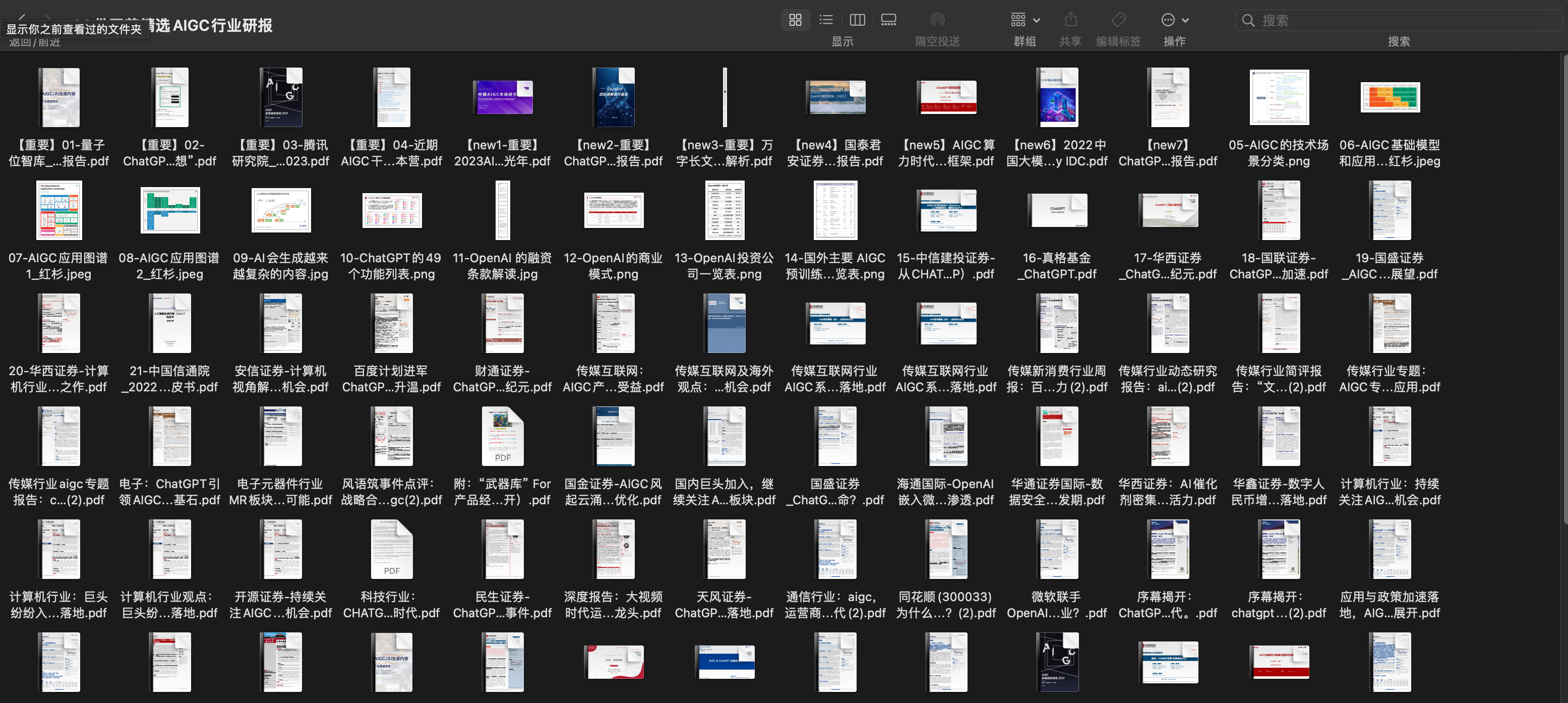This screenshot has height=703, width=1568.
Task: Select 安信证券-计算机视角解…机会 PDF
Action: point(281,323)
